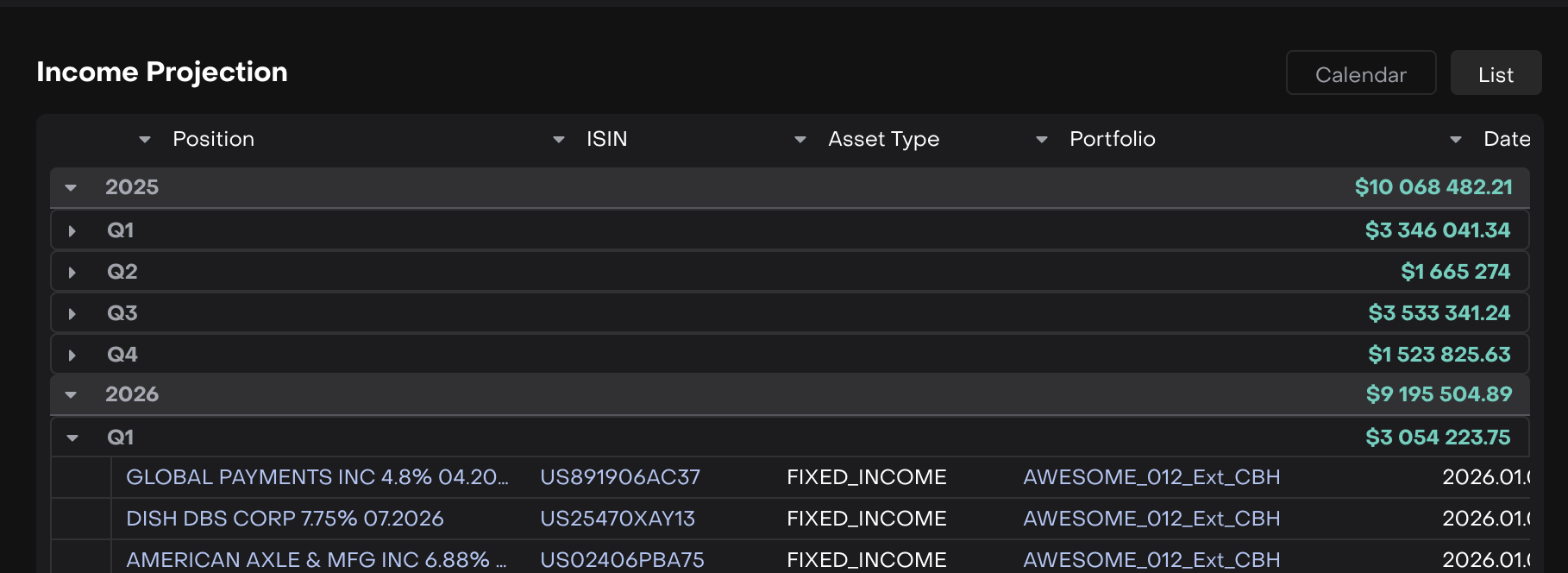This screenshot has height=573, width=1568.
Task: Collapse the 2025 year group
Action: pos(72,188)
